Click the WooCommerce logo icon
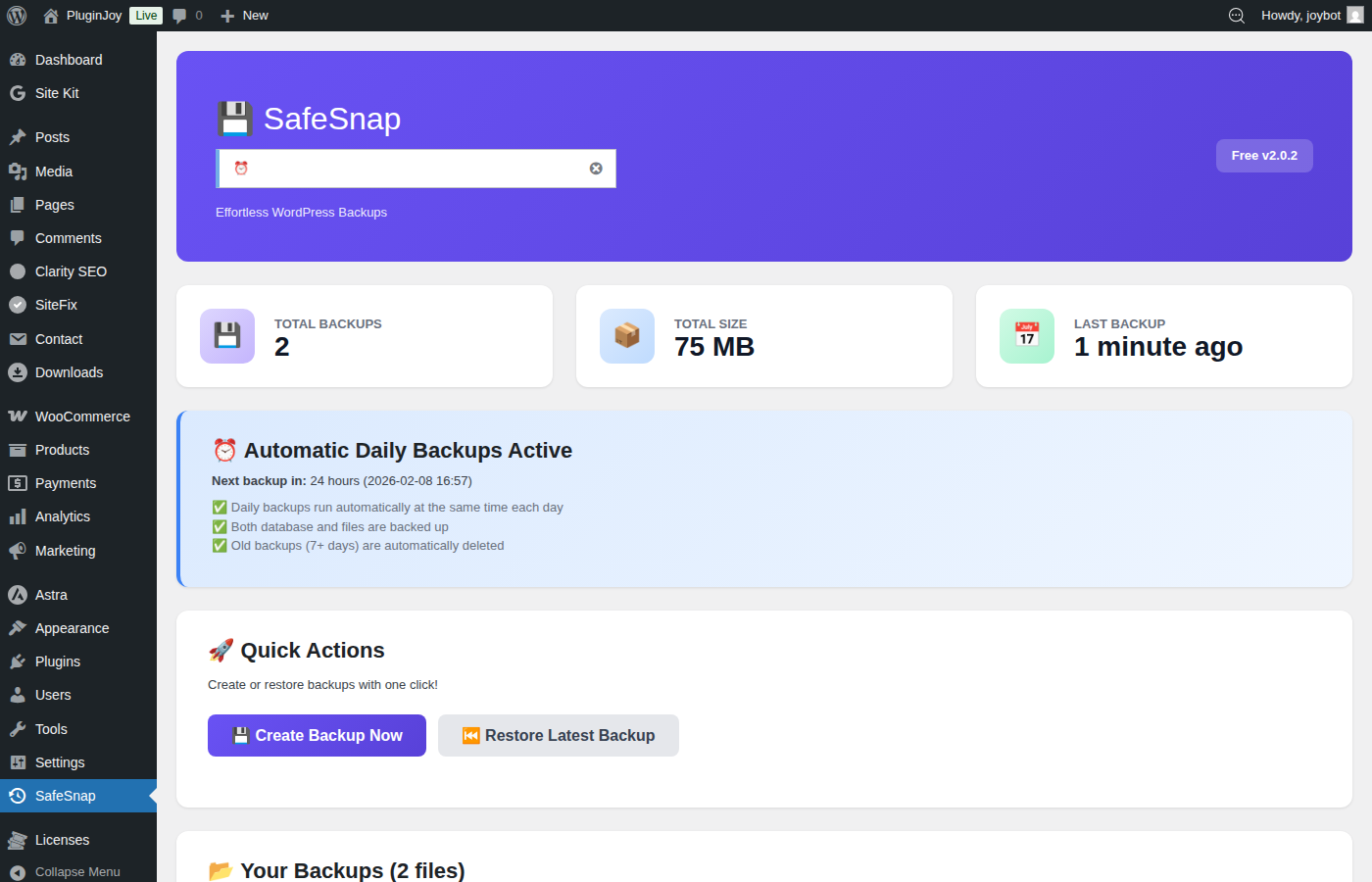Viewport: 1372px width, 882px height. pyautogui.click(x=18, y=416)
